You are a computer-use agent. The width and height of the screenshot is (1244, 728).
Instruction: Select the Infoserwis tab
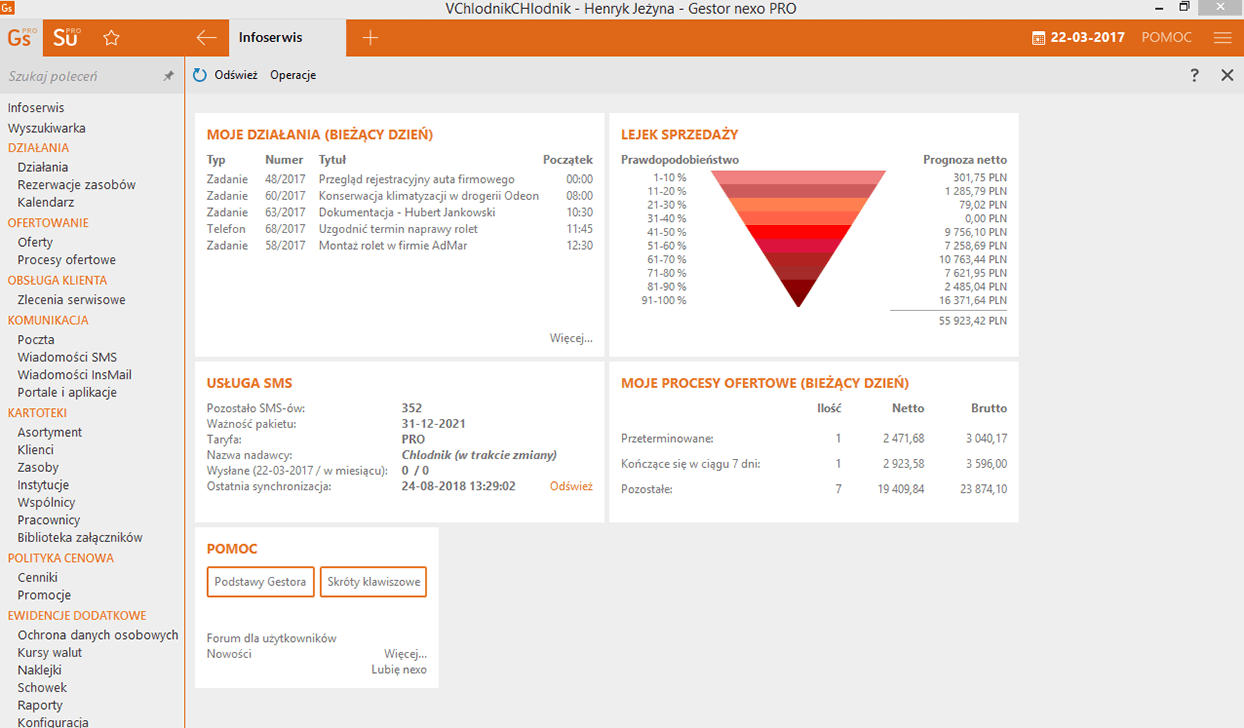tap(271, 38)
